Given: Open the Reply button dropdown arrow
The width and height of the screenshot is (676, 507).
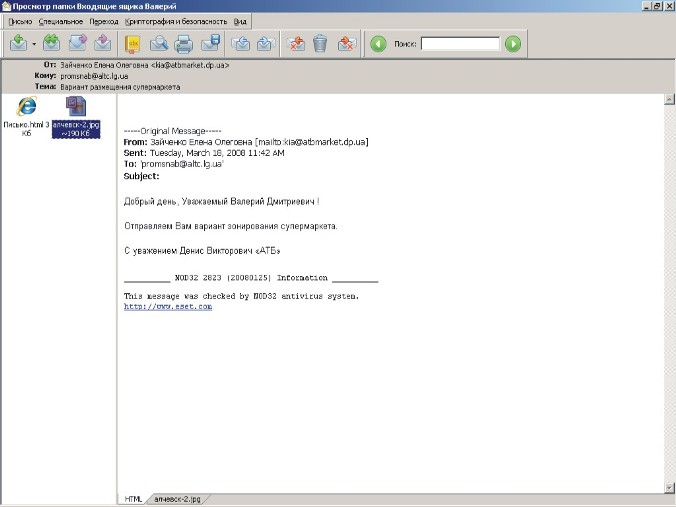Looking at the screenshot, I should click(x=34, y=44).
